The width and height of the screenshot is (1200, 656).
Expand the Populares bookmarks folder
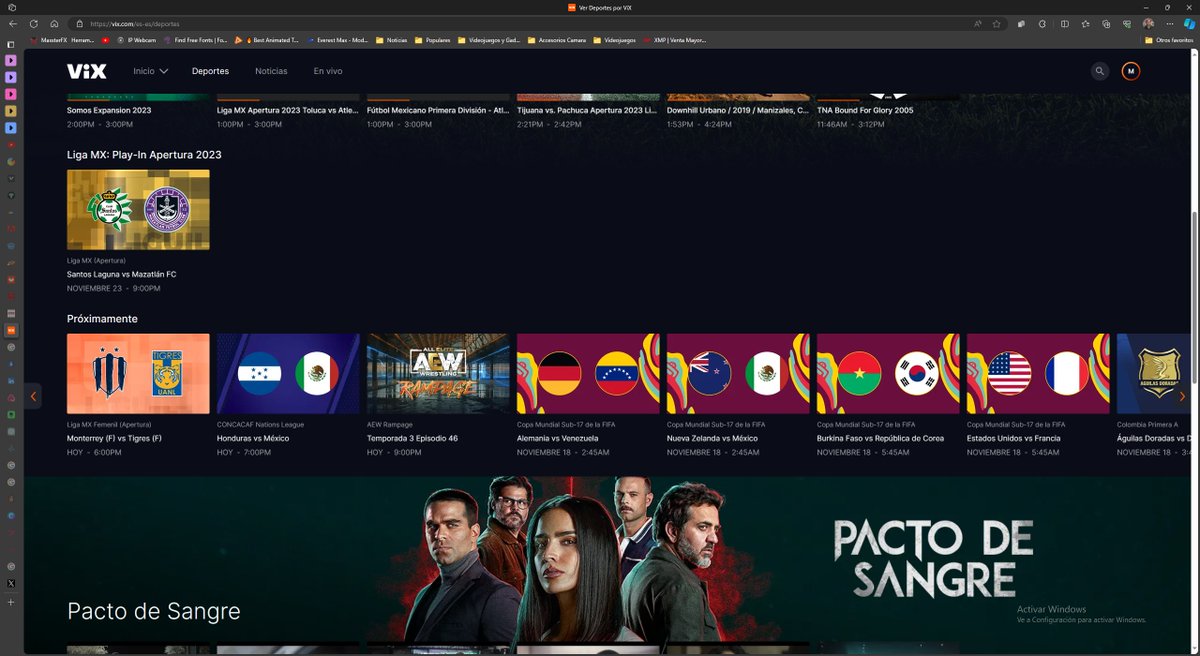point(434,40)
